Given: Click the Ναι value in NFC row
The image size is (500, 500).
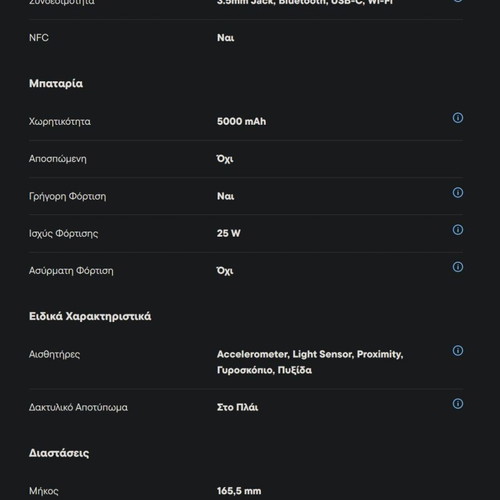Looking at the screenshot, I should tap(225, 38).
